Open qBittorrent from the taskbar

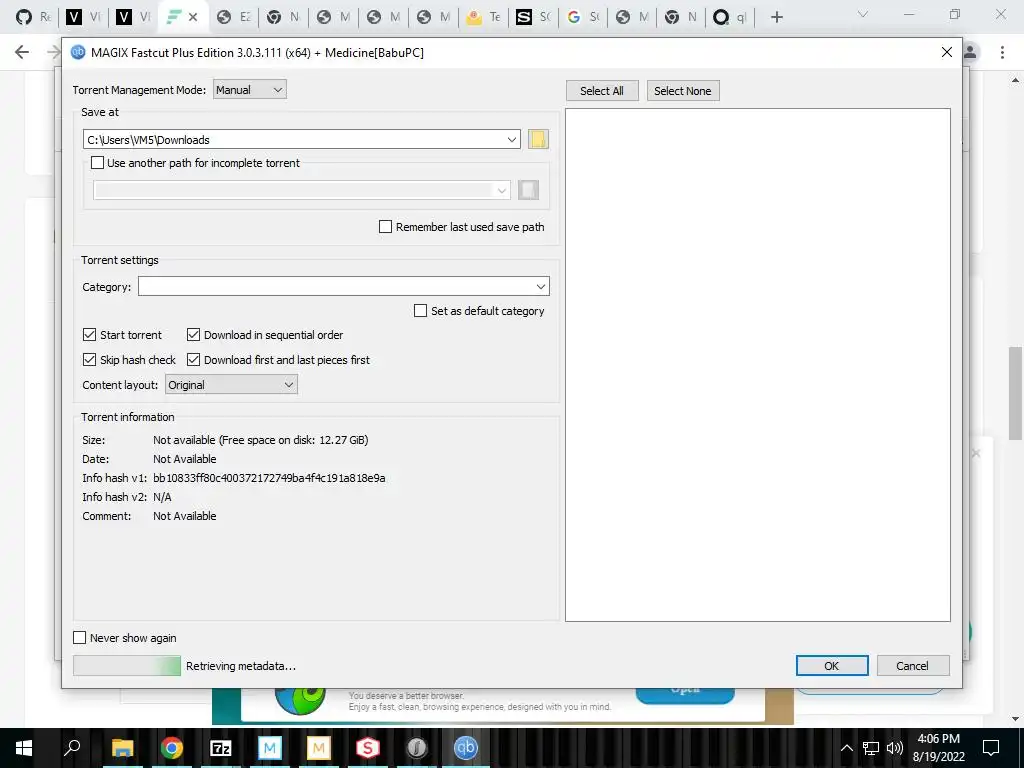tap(466, 748)
